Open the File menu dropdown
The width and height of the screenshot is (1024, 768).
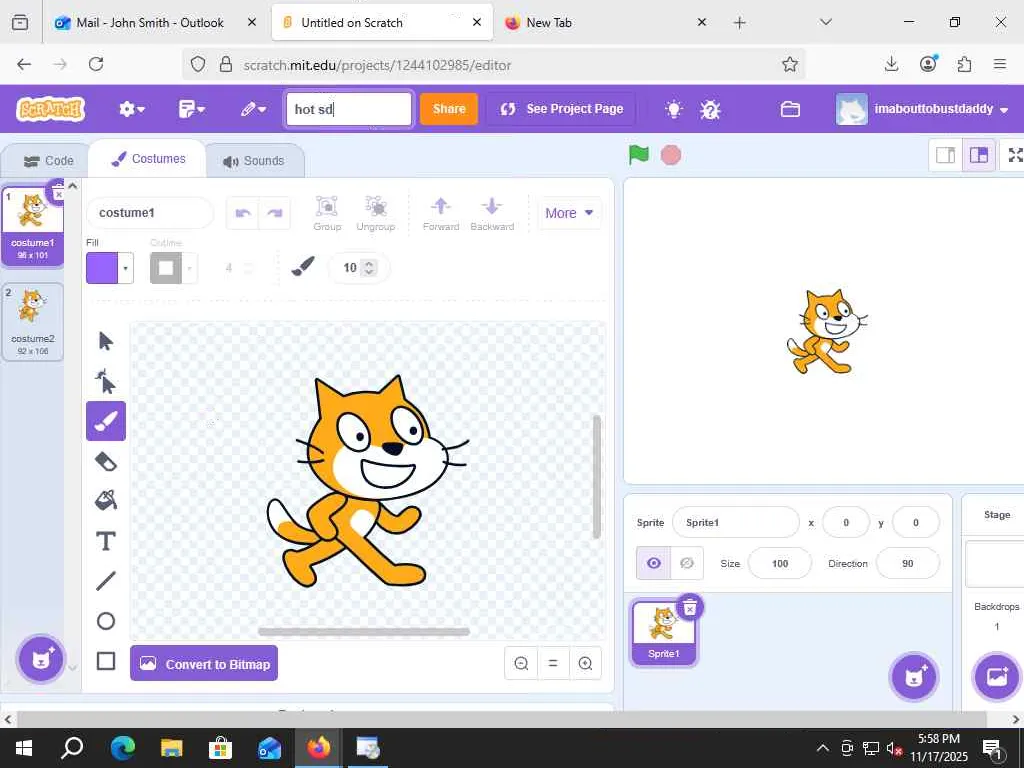[191, 109]
